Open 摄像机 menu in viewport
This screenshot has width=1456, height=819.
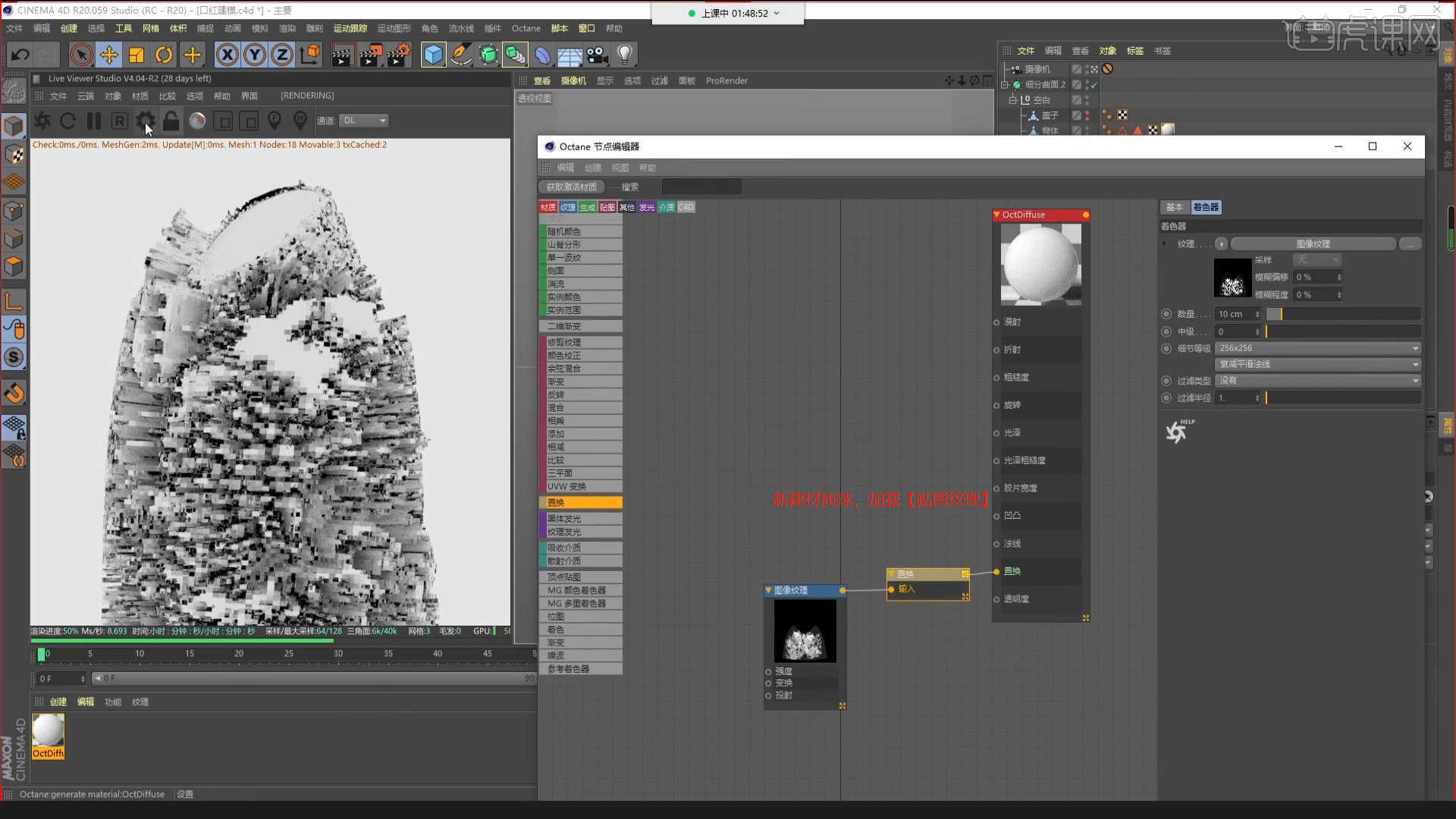573,80
